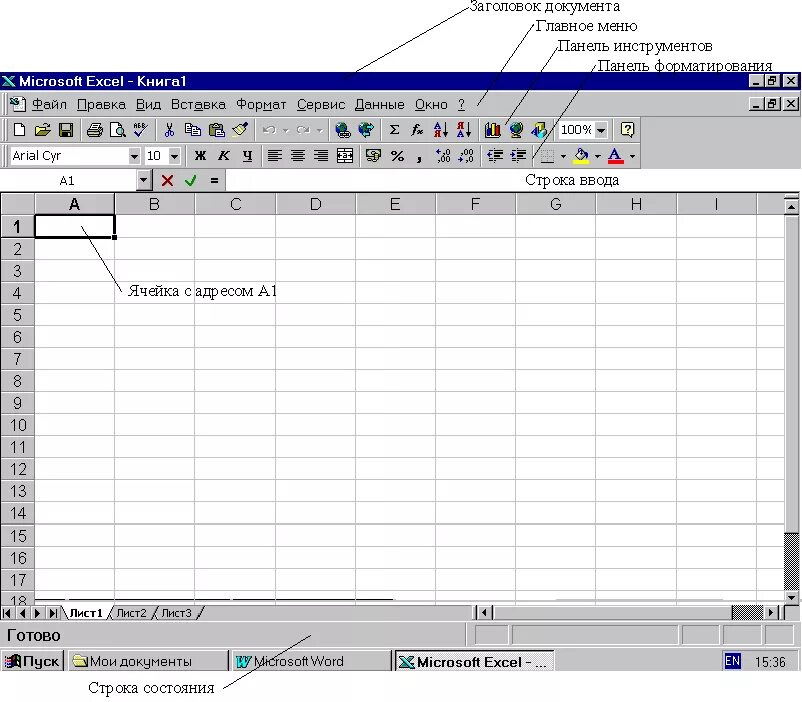The image size is (802, 702).
Task: Activate the Format Painter brush icon
Action: [240, 130]
